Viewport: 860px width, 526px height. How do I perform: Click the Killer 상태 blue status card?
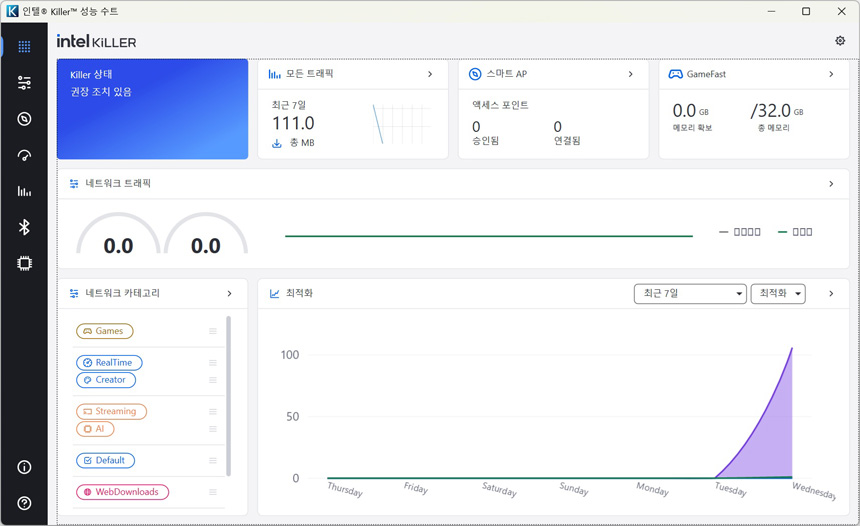152,109
